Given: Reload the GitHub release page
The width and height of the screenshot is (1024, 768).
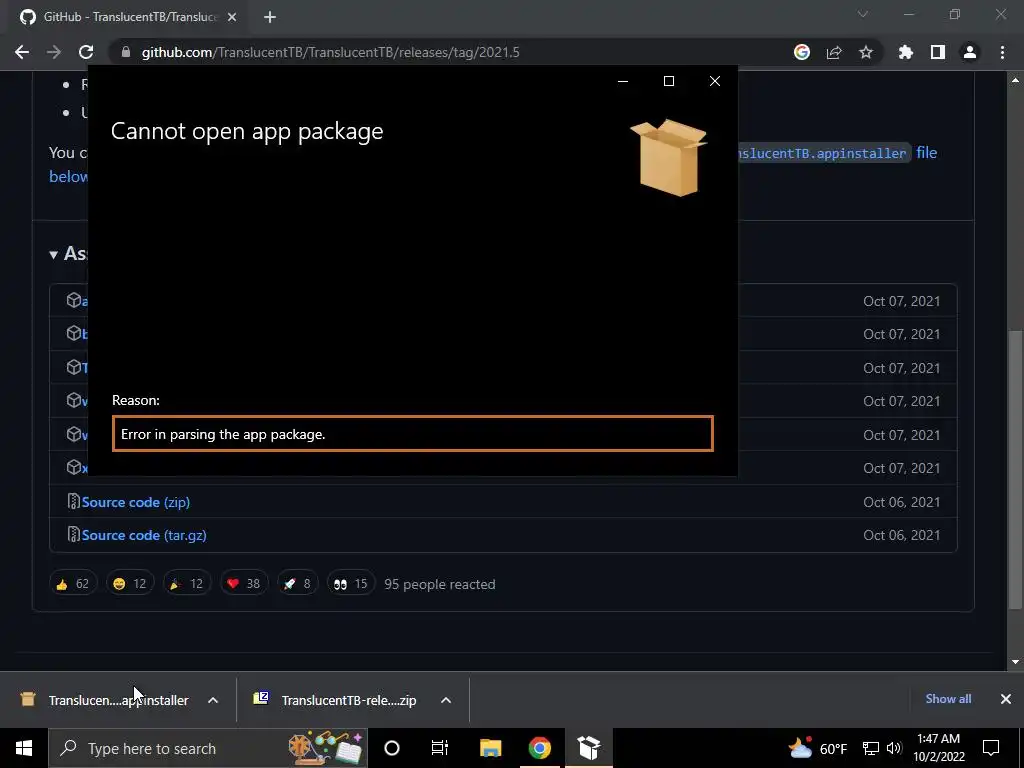Looking at the screenshot, I should [x=86, y=52].
